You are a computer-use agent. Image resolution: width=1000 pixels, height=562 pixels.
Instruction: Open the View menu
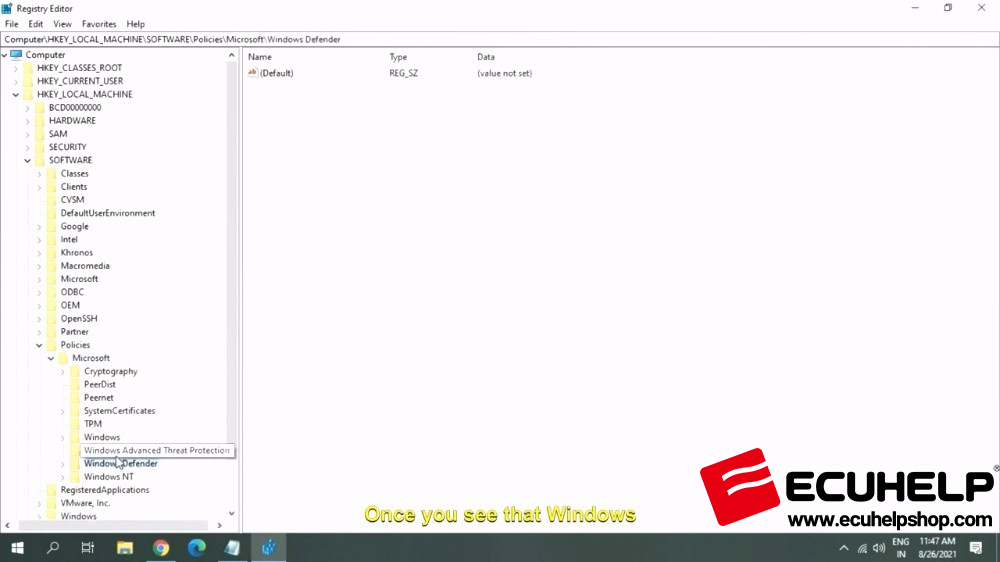point(62,24)
